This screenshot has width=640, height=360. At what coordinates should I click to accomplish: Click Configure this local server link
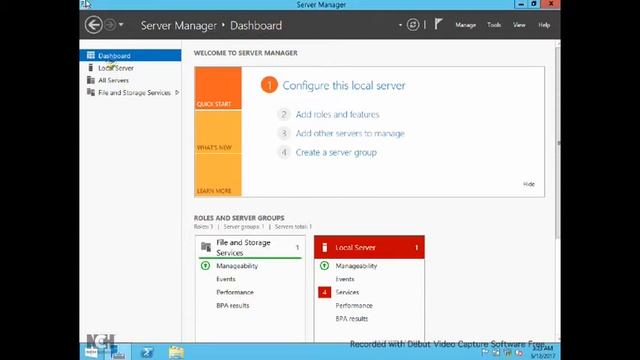[344, 86]
